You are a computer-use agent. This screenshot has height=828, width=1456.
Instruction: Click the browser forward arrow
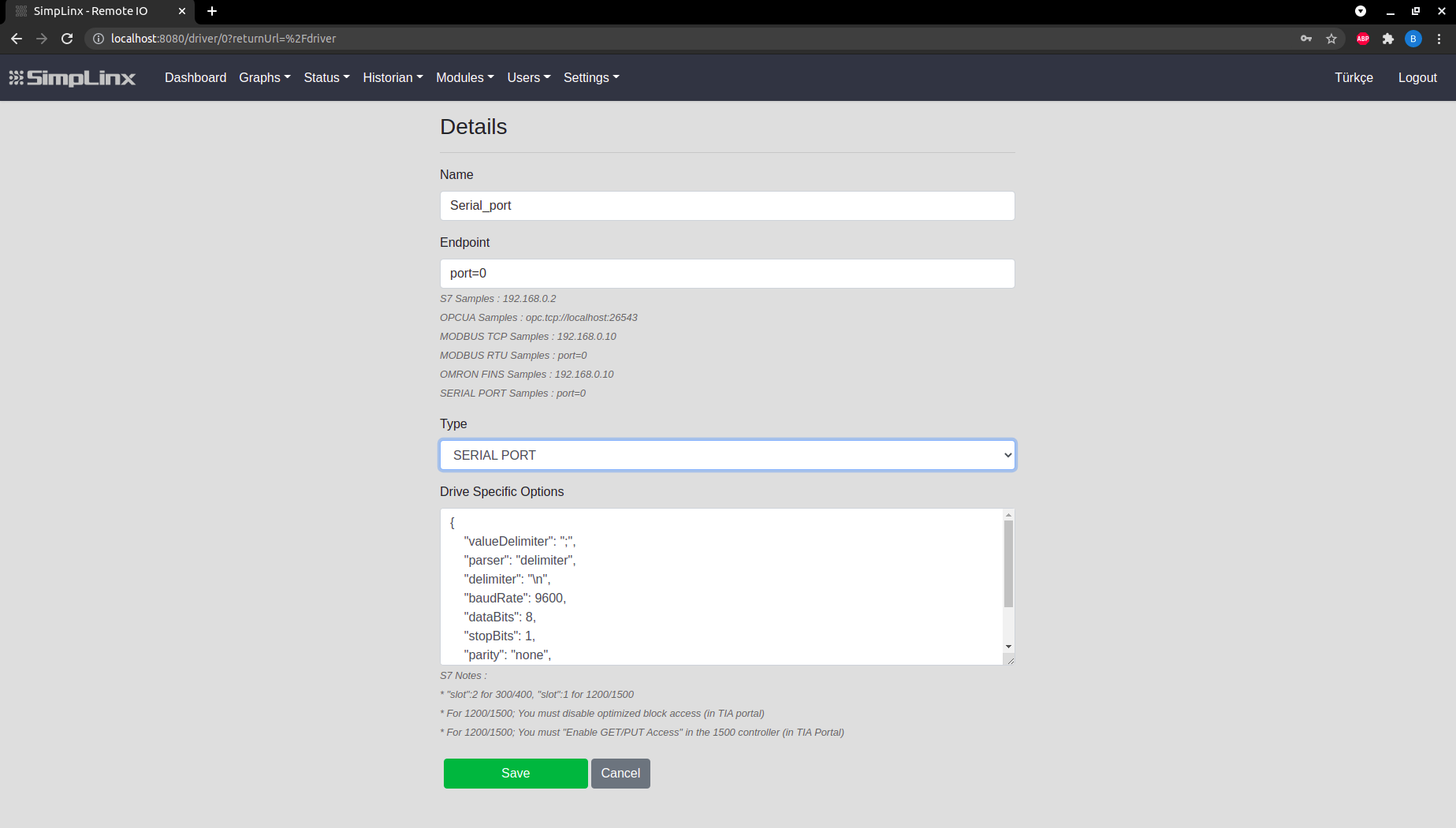point(42,39)
